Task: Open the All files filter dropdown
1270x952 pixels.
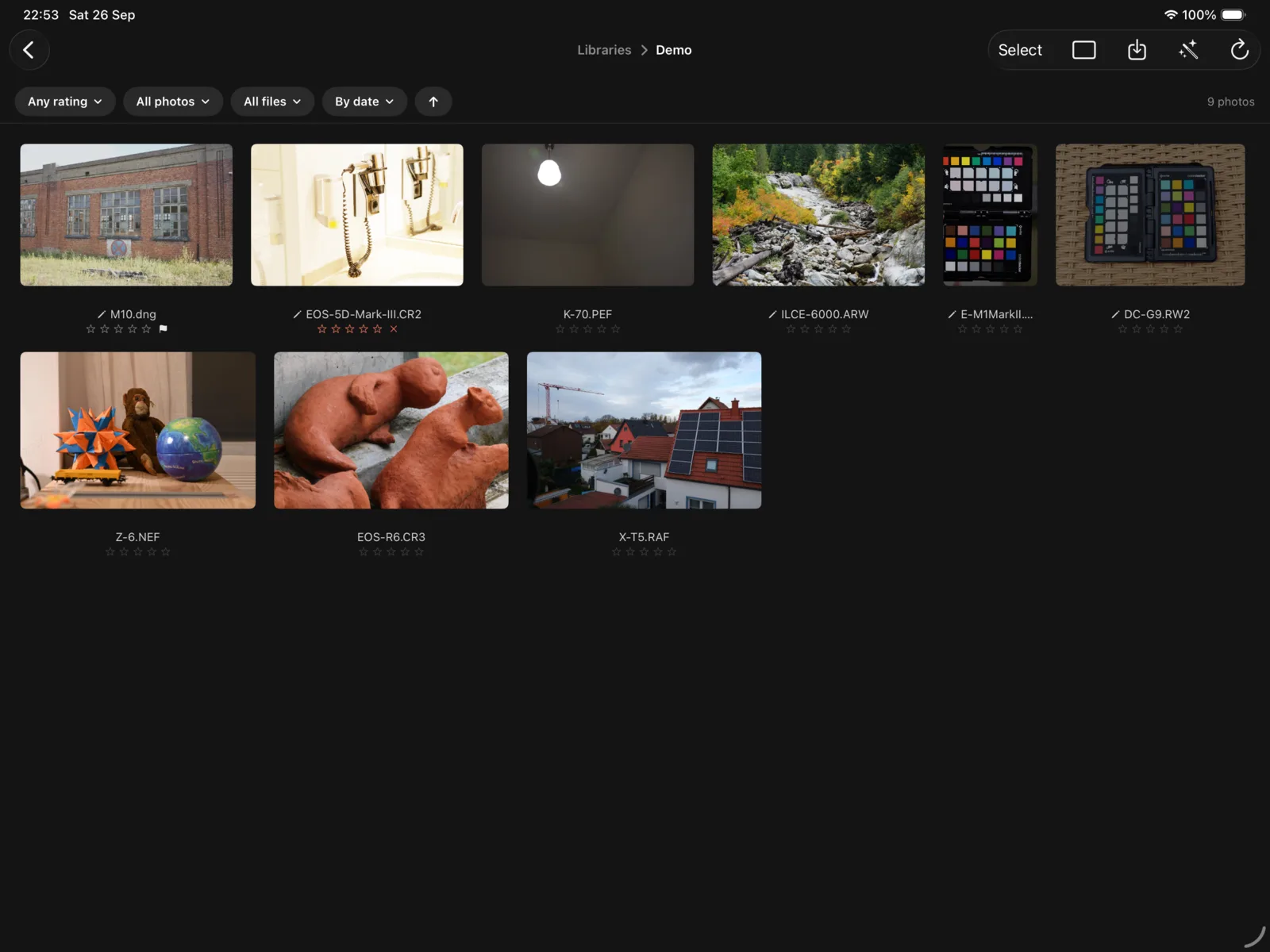Action: 272,102
